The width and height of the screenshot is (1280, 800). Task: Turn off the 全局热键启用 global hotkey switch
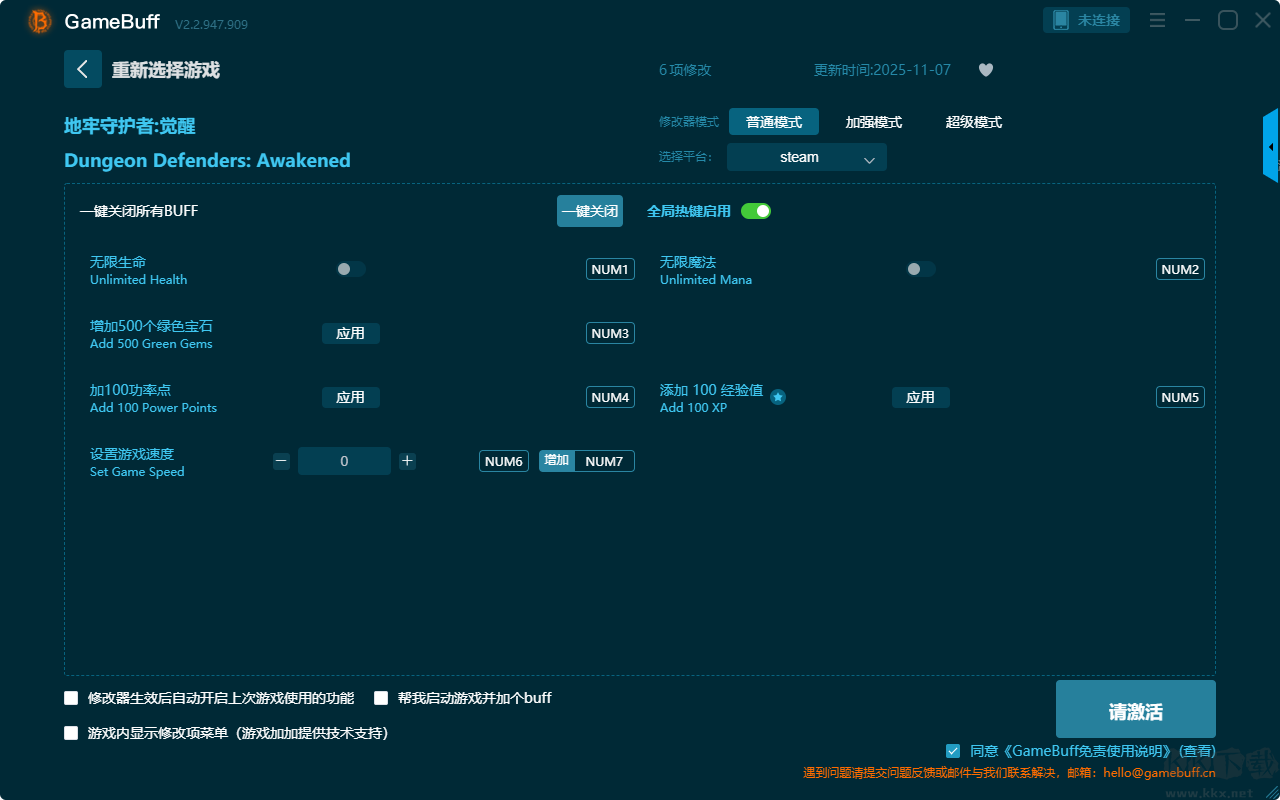click(x=756, y=211)
